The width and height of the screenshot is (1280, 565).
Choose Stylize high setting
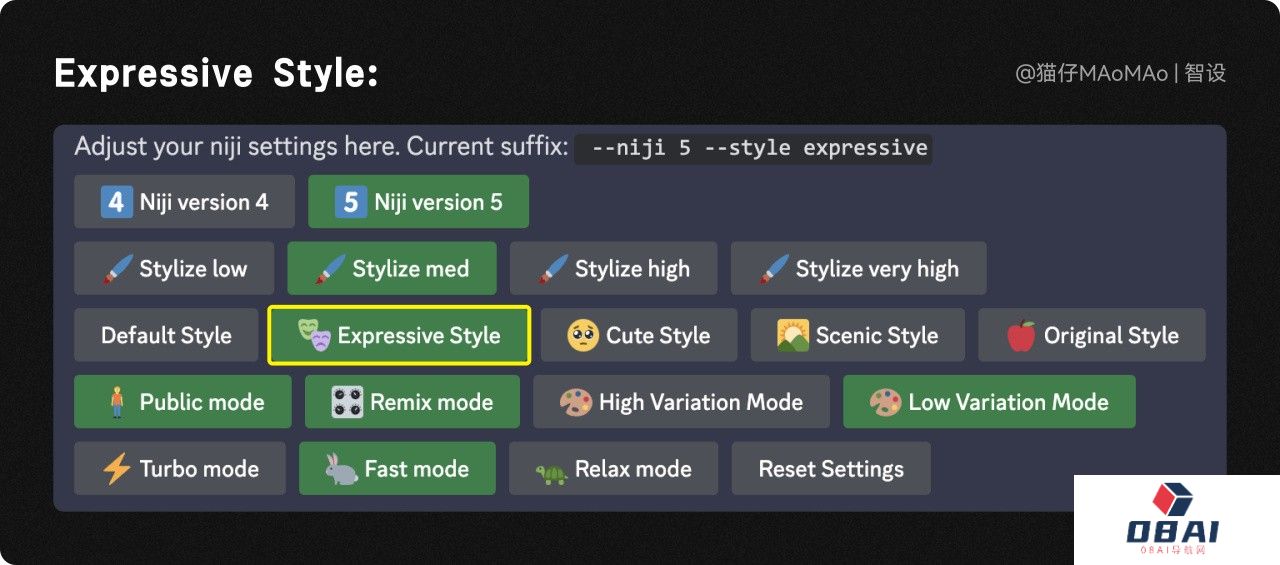[613, 269]
